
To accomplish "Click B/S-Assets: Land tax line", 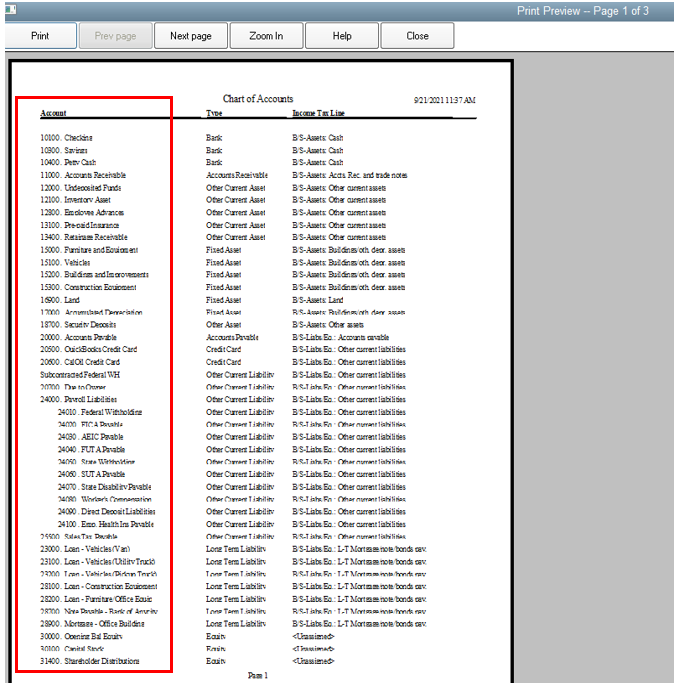I will (318, 300).
